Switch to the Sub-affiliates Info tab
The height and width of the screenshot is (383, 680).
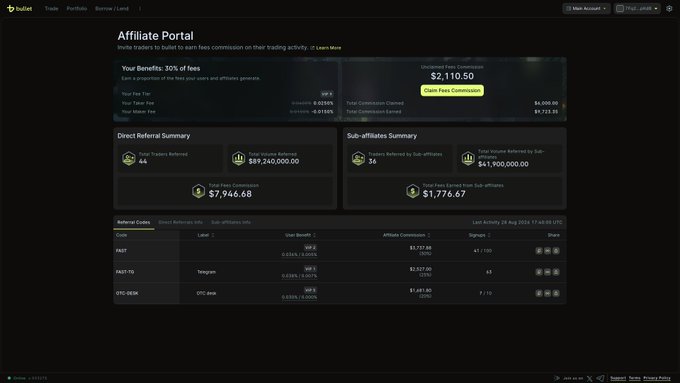click(231, 222)
